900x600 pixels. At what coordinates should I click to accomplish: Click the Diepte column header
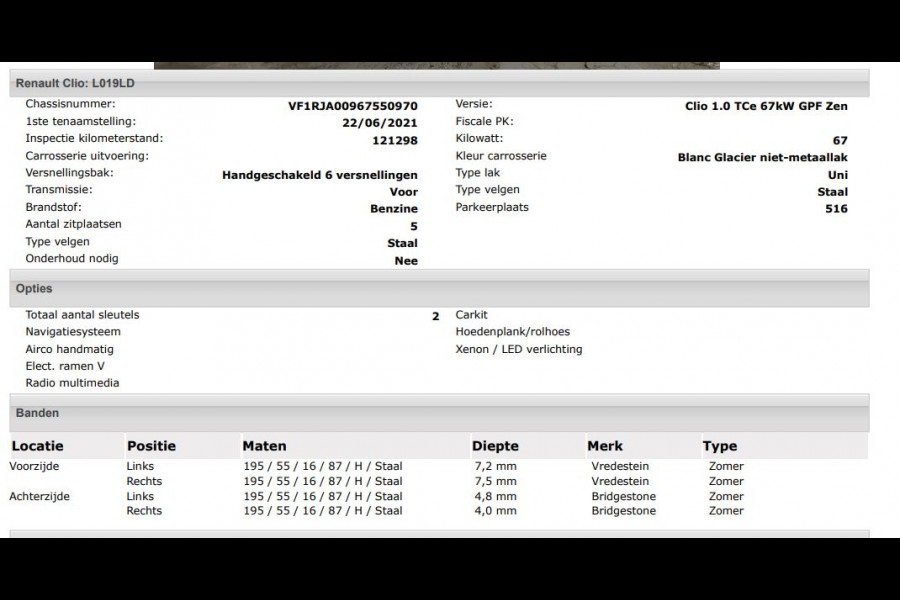495,446
